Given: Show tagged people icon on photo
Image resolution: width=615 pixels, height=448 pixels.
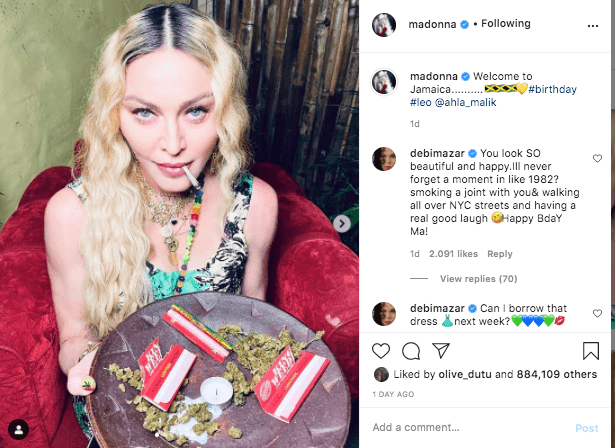Looking at the screenshot, I should [18, 430].
